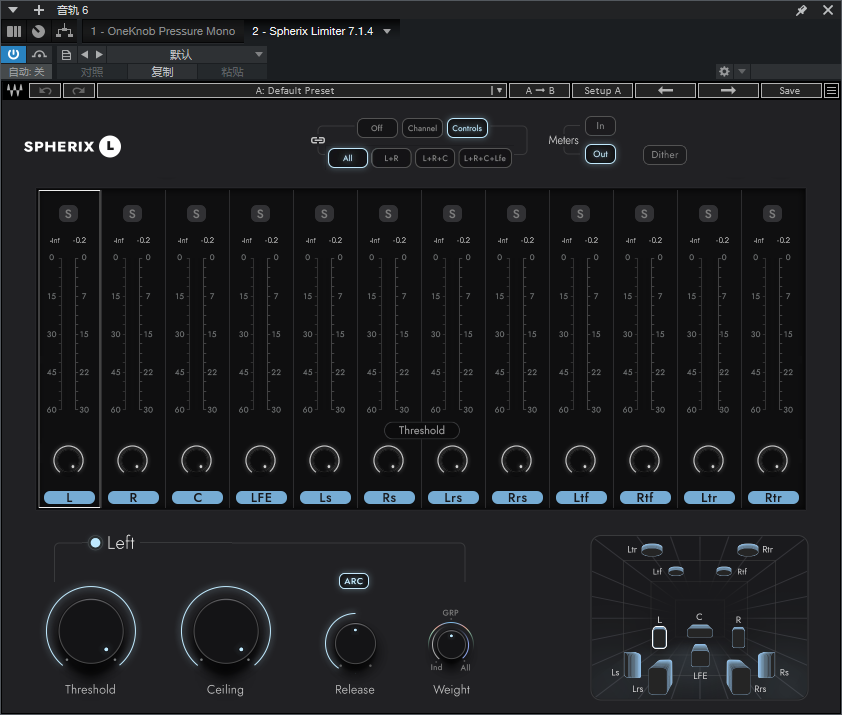Image resolution: width=842 pixels, height=715 pixels.
Task: Toggle the ARC auto release
Action: [x=354, y=581]
